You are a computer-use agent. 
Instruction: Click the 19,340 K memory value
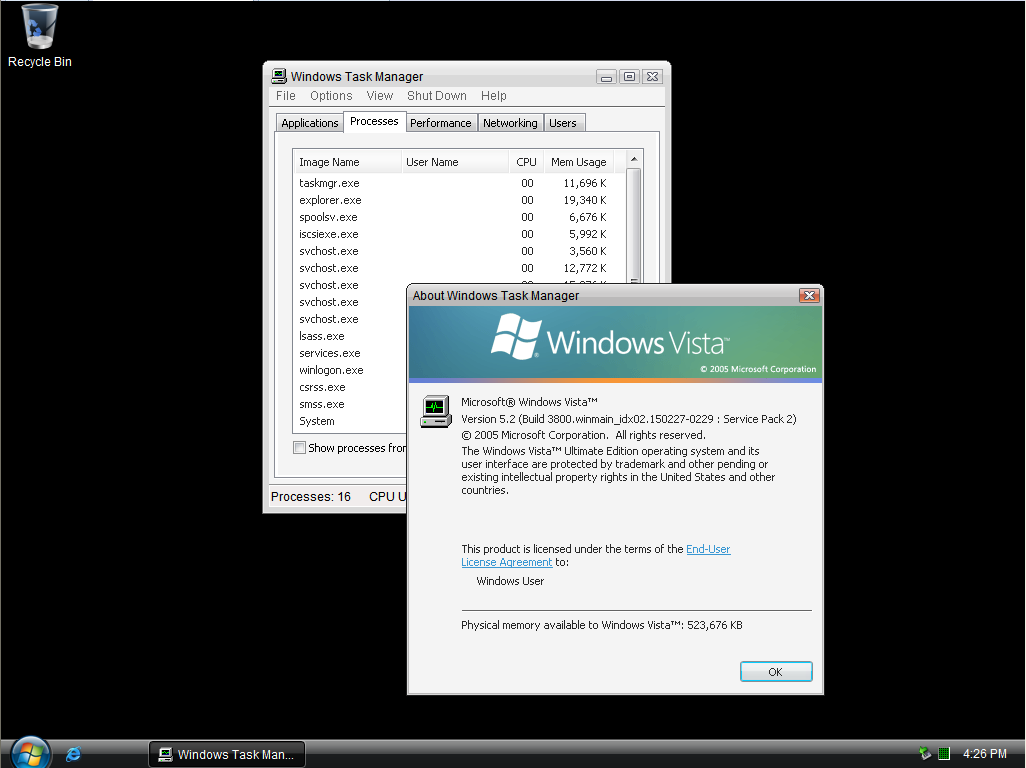(x=584, y=200)
